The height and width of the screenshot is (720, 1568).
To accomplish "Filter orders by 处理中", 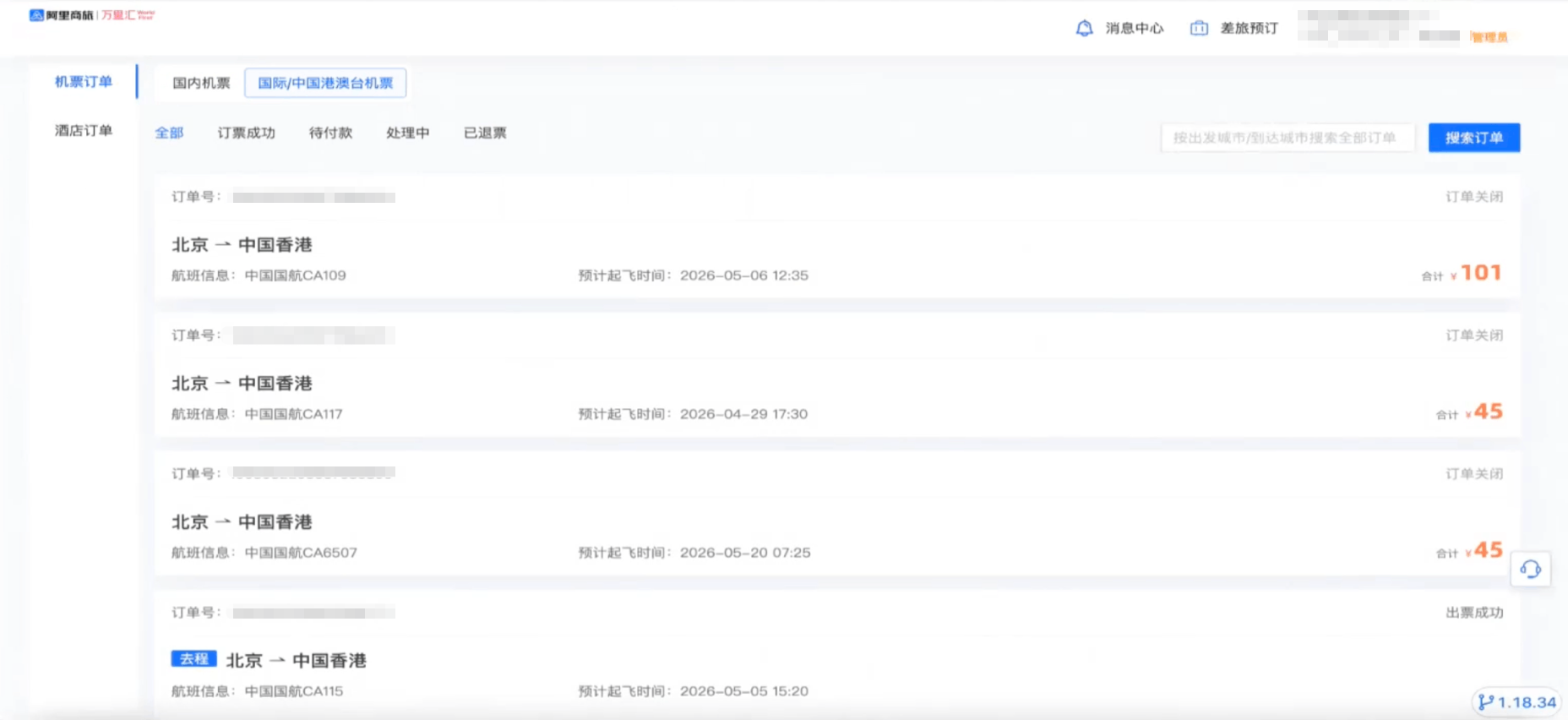I will pyautogui.click(x=407, y=133).
